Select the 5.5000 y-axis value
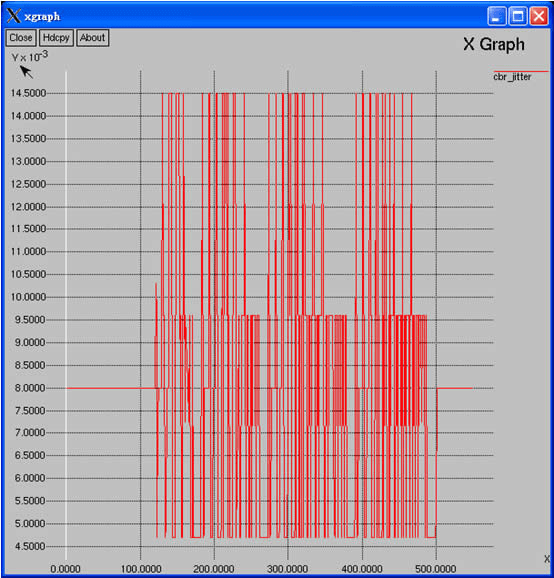This screenshot has width=554, height=578. coord(30,501)
